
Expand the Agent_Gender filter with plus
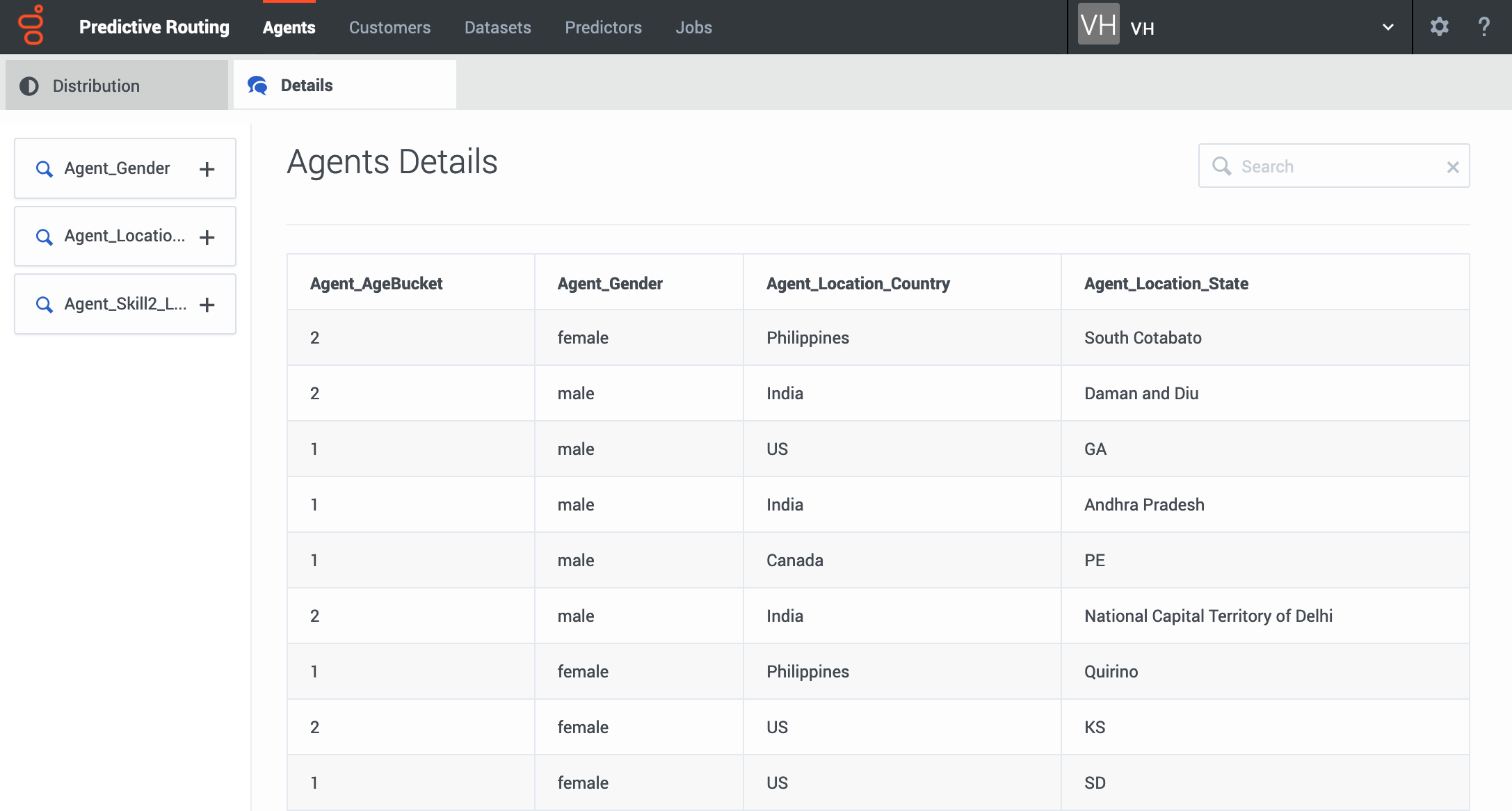tap(207, 169)
